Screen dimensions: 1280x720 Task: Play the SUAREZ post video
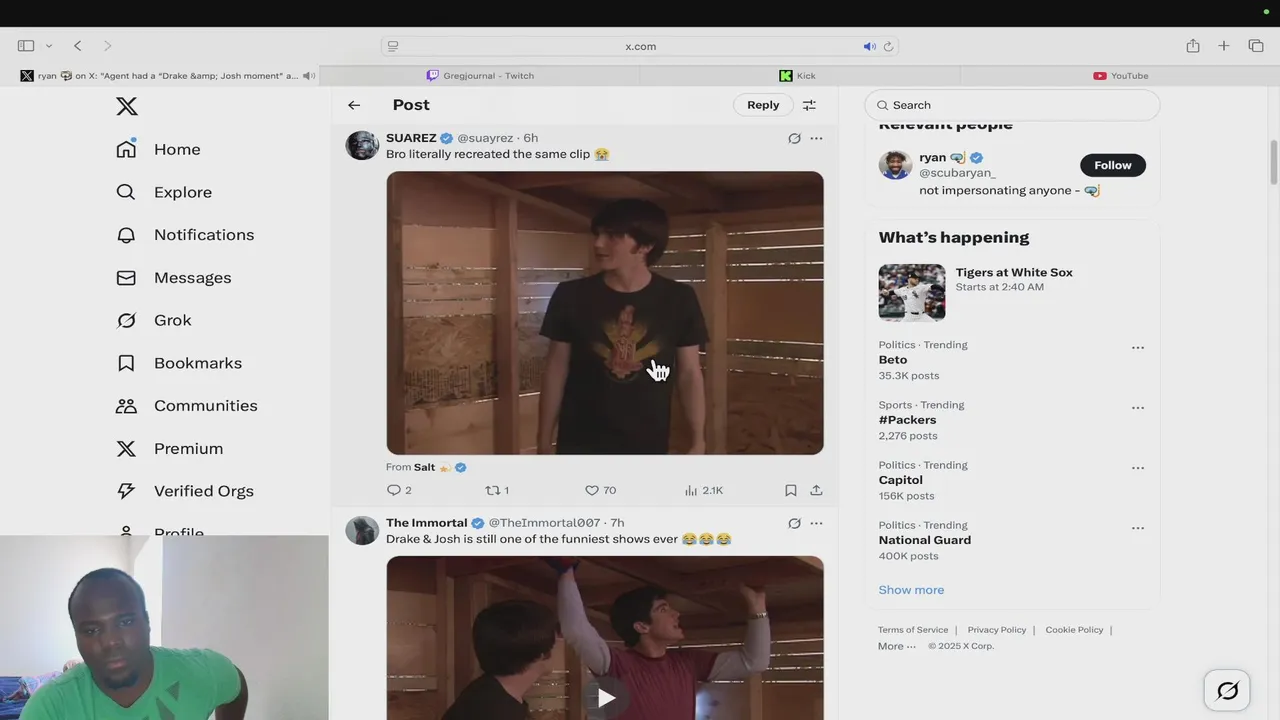click(605, 313)
